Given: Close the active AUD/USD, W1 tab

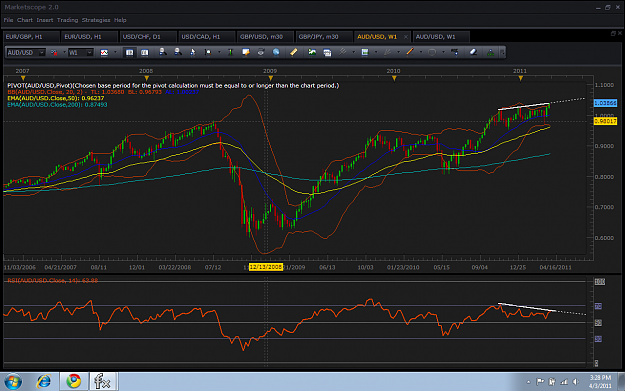Looking at the screenshot, I should (x=406, y=37).
